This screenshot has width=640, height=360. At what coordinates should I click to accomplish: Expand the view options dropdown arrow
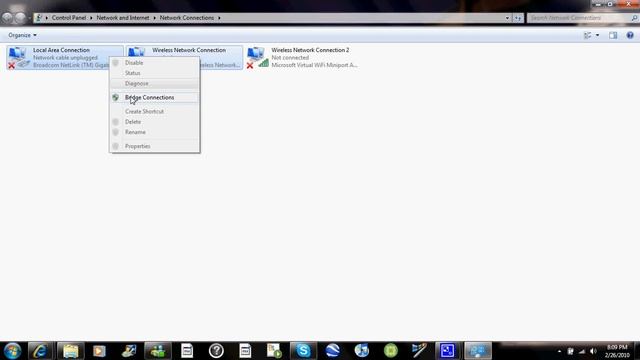pos(598,36)
